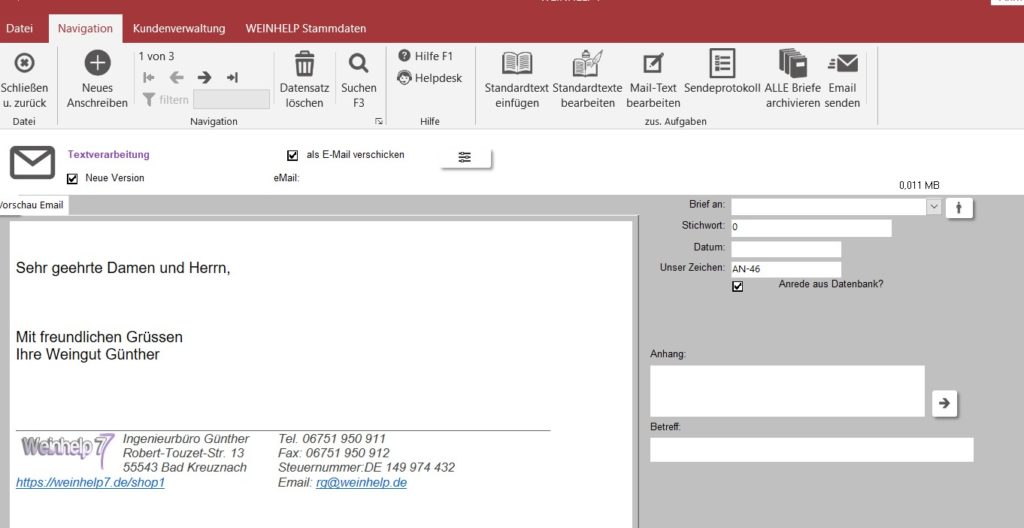
Task: Click the Schließen u. zurück icon
Action: point(24,64)
